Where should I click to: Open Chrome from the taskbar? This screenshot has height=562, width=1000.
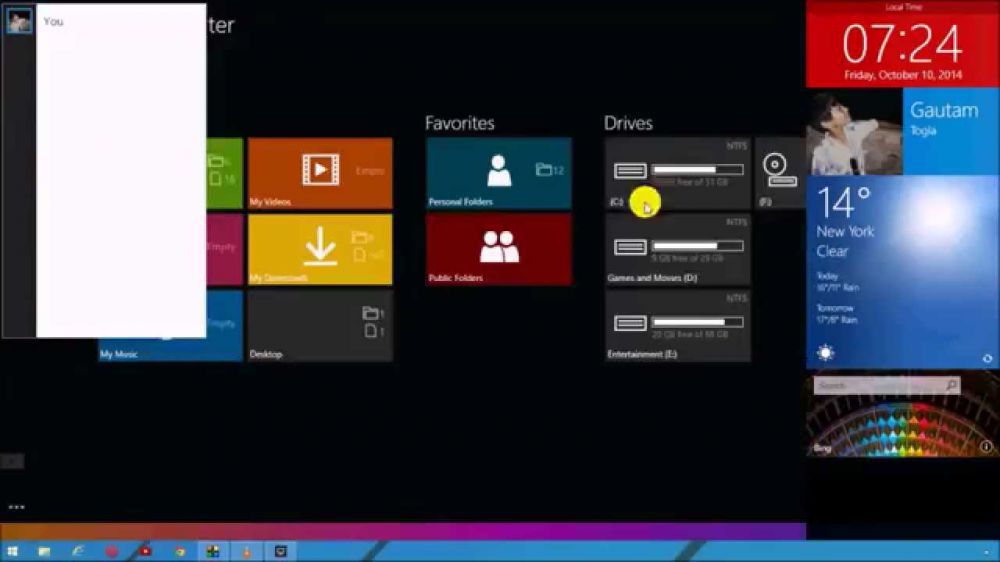(x=180, y=551)
